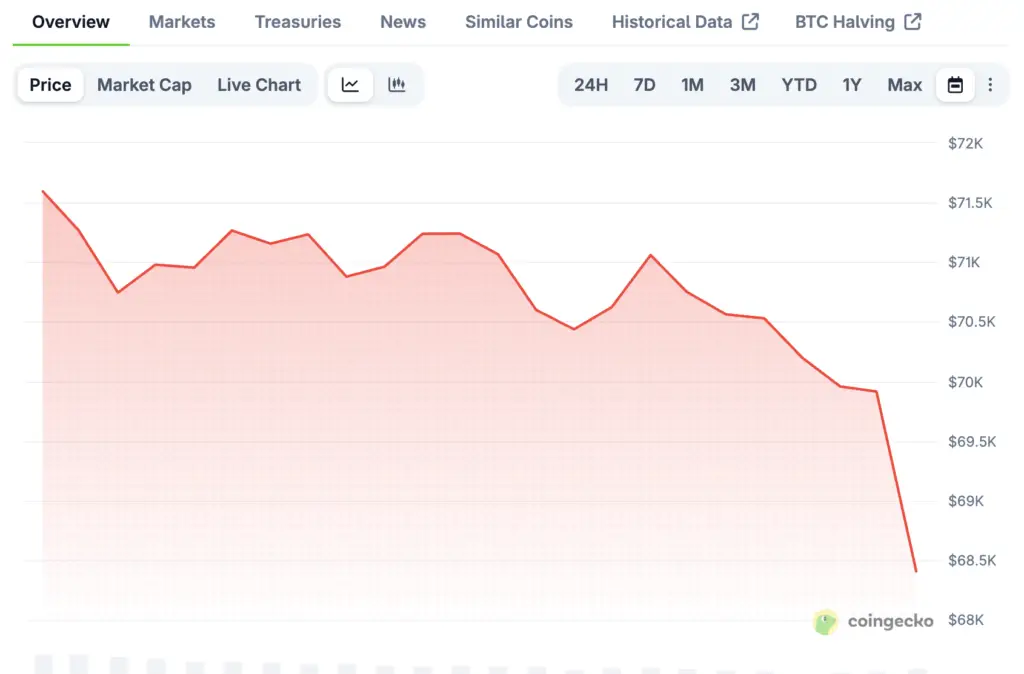Select the YTD time range

click(x=799, y=85)
